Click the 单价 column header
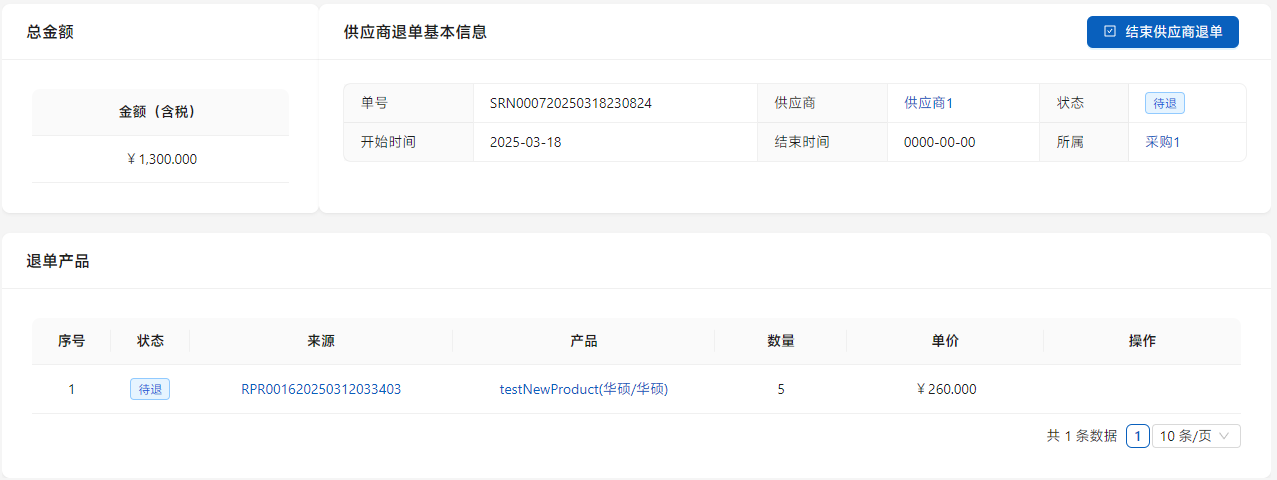 [945, 341]
